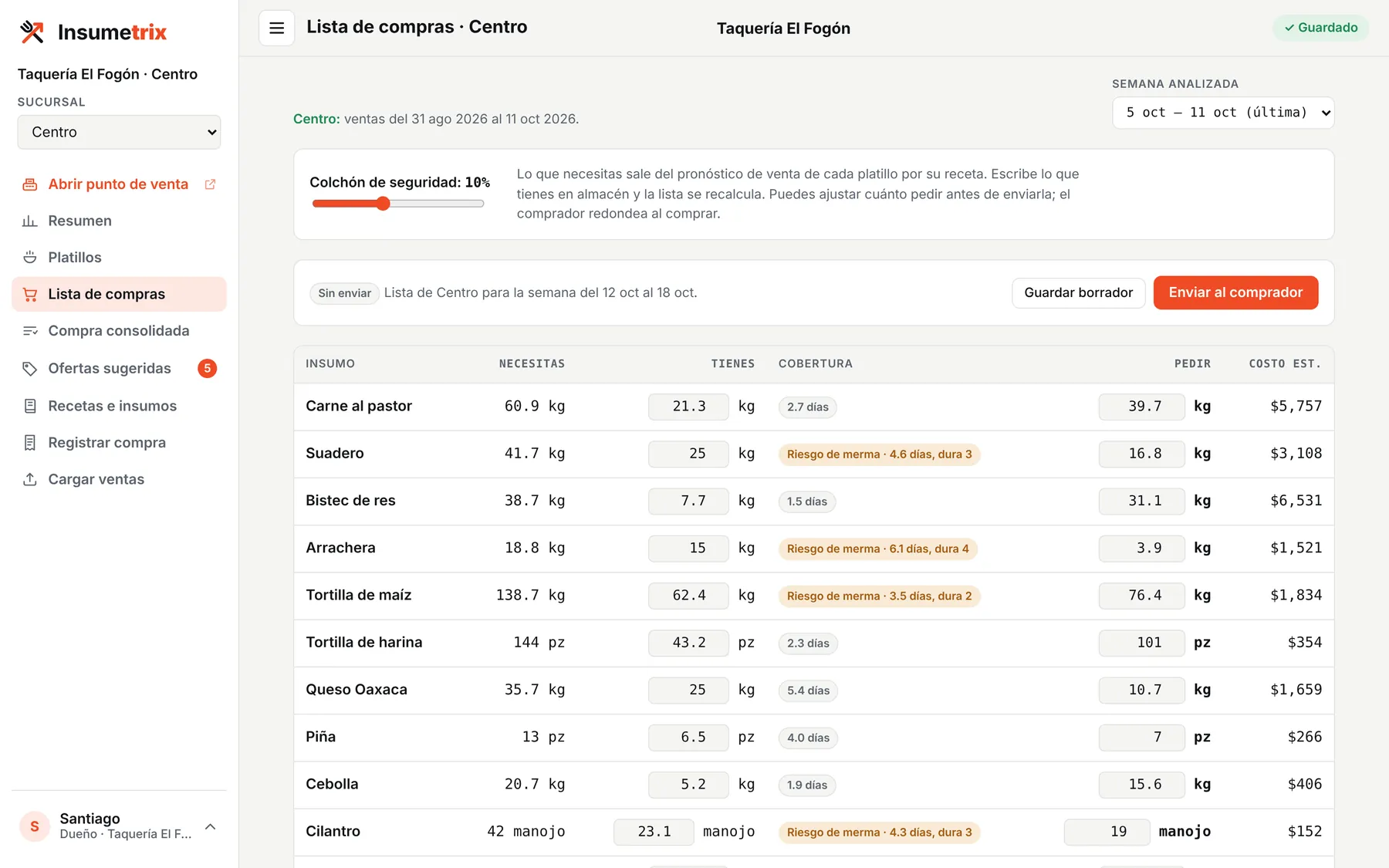Click the Resumen bar chart icon

pos(30,221)
